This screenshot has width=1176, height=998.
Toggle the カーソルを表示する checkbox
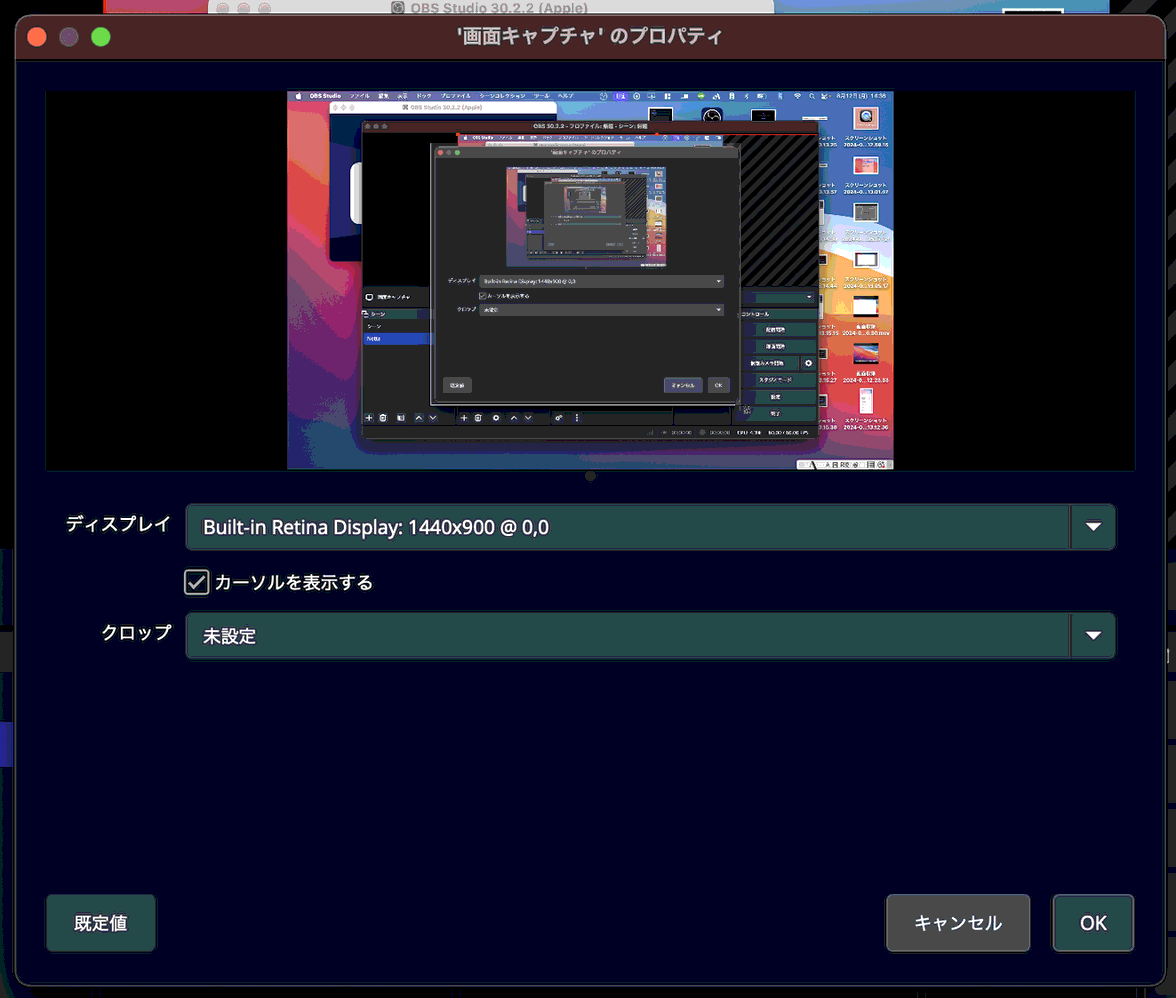coord(196,582)
